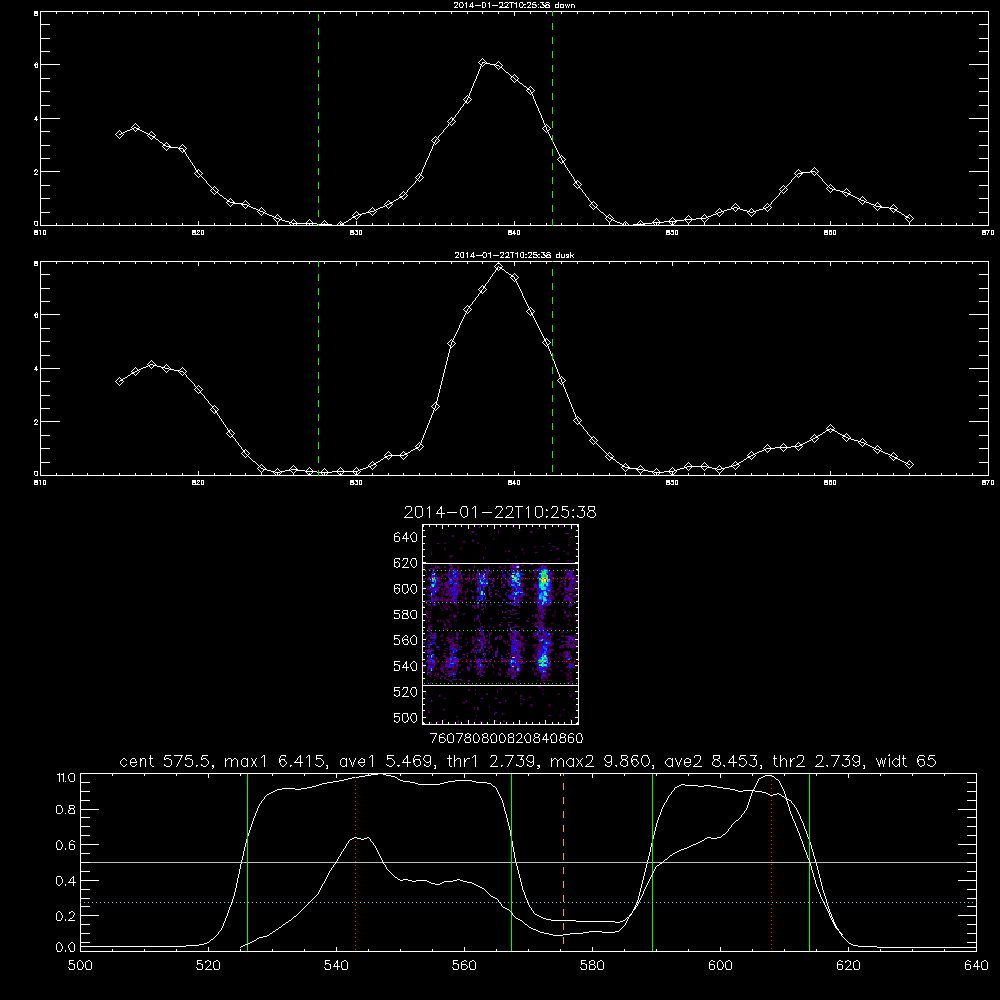Select the green vertical line near 567 in bottom plot
The width and height of the screenshot is (1000, 1000).
coord(511,861)
